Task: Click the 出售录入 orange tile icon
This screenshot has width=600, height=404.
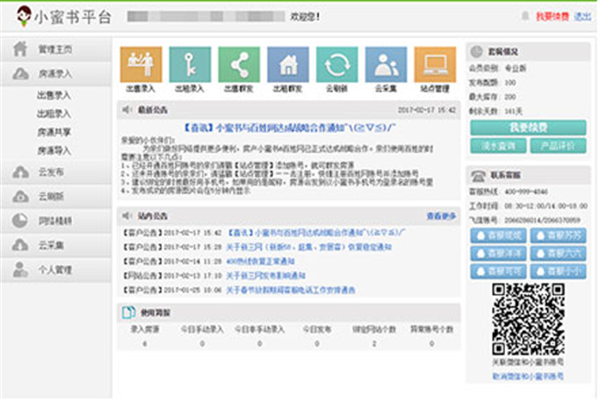Action: coord(139,65)
